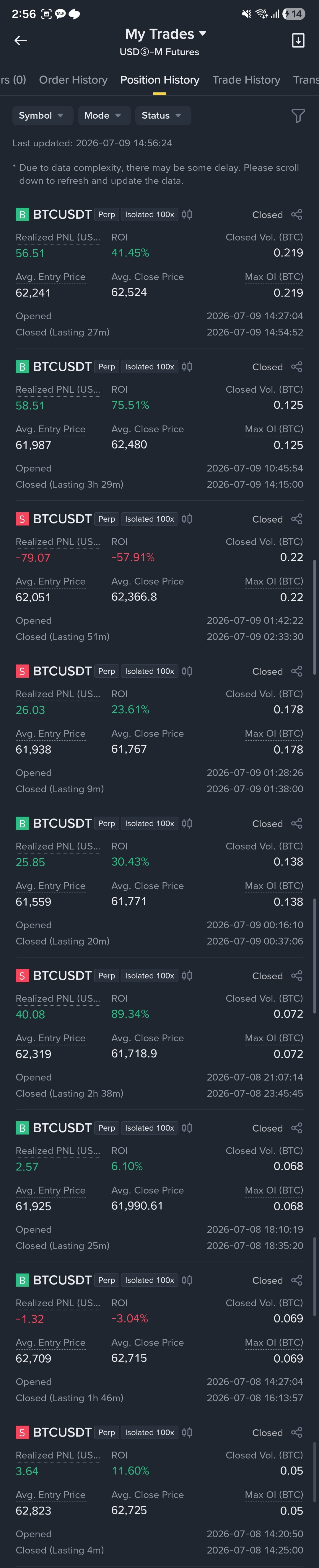This screenshot has height=1568, width=319.
Task: Switch to the Trade History tab
Action: (x=246, y=80)
